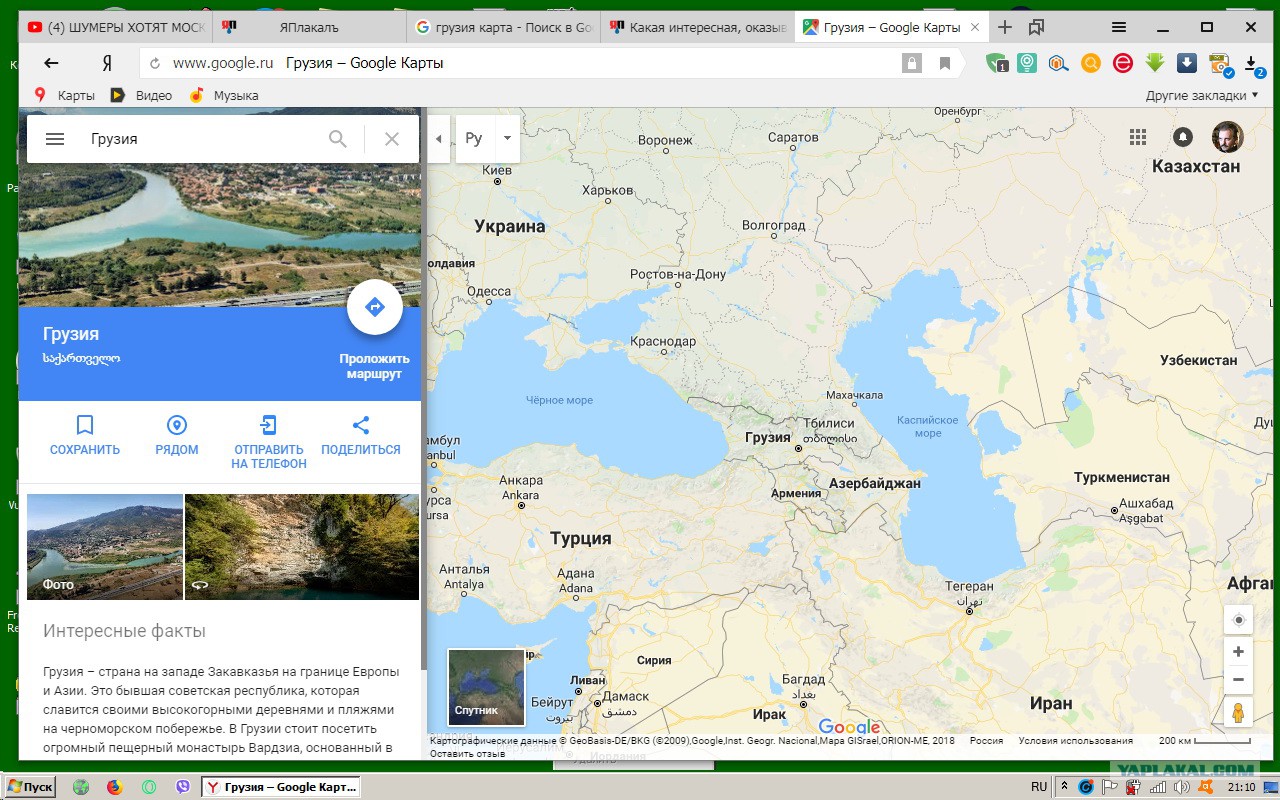
Task: Open the Google Maps hamburger menu
Action: (55, 139)
